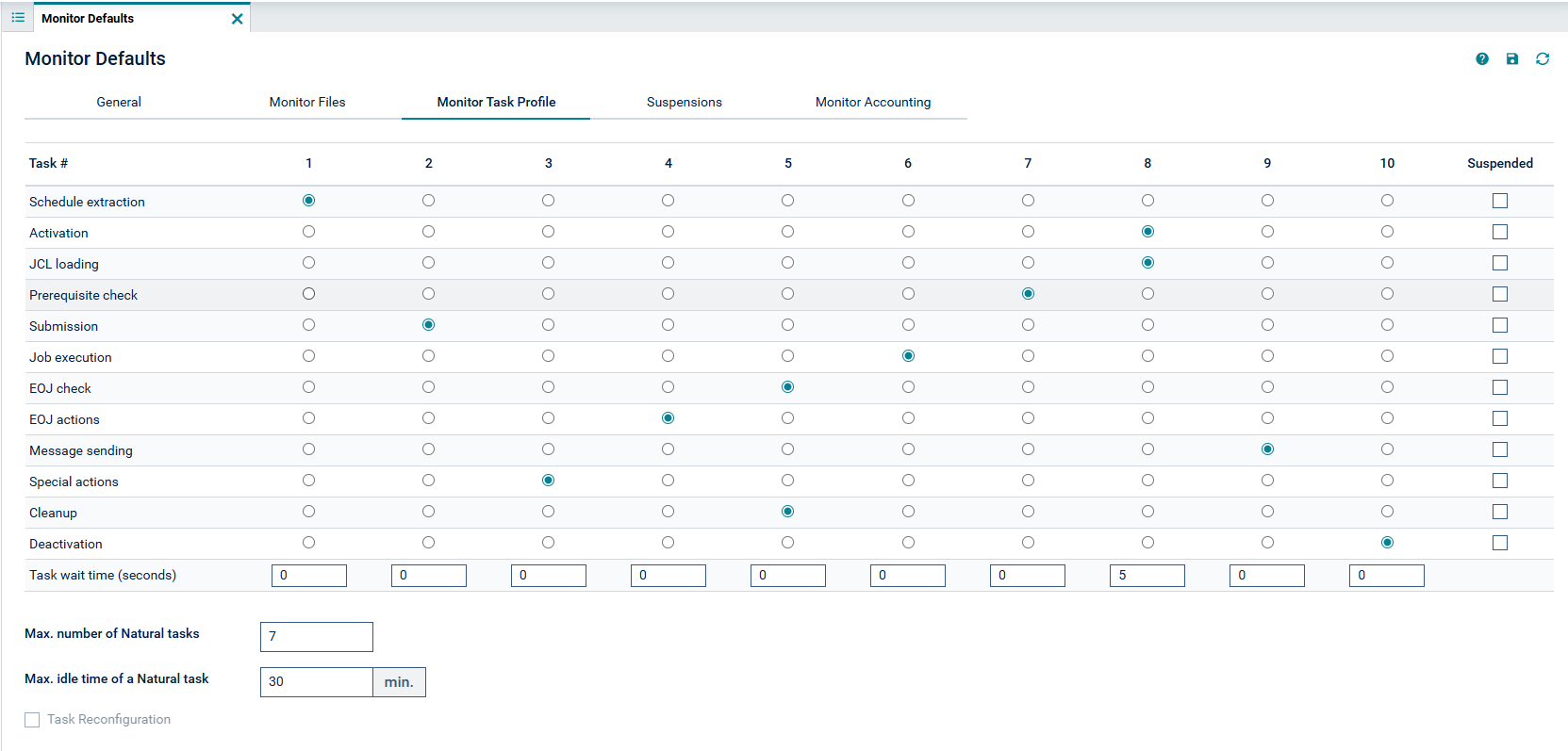Click the wait time field for task 5
Viewport: 1568px width, 751px height.
788,576
